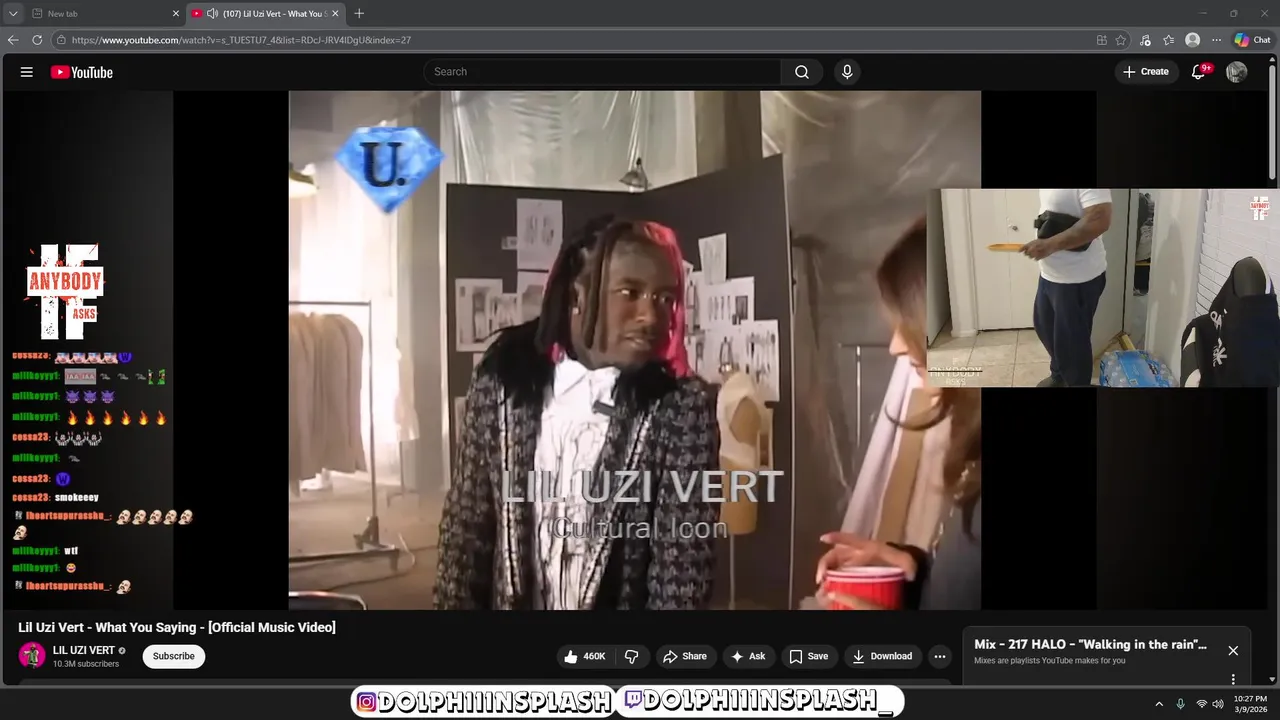This screenshot has height=720, width=1280.
Task: Download the video
Action: click(882, 656)
